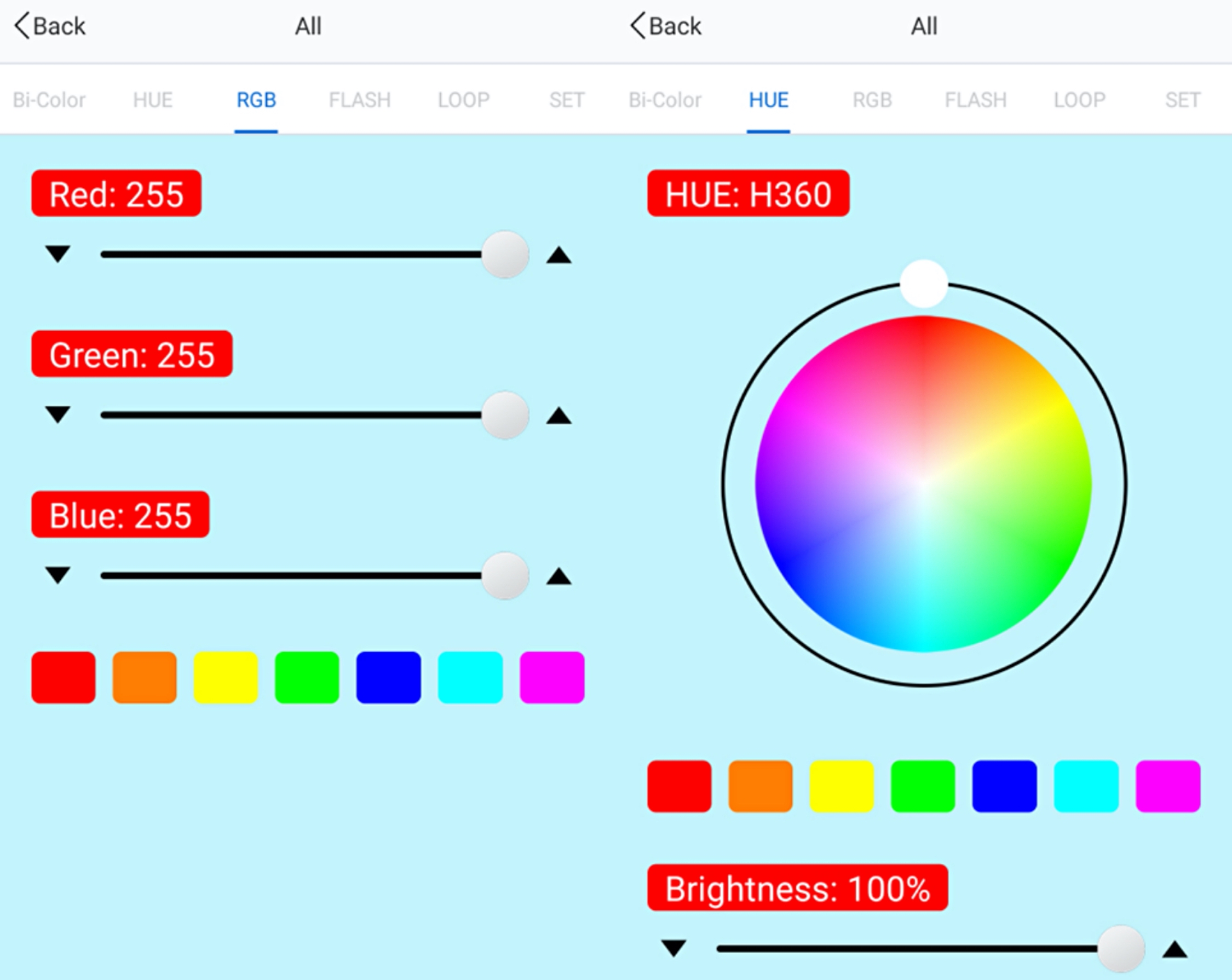Screen dimensions: 1232x980
Task: Switch to FLASH tab in left panel
Action: point(359,100)
